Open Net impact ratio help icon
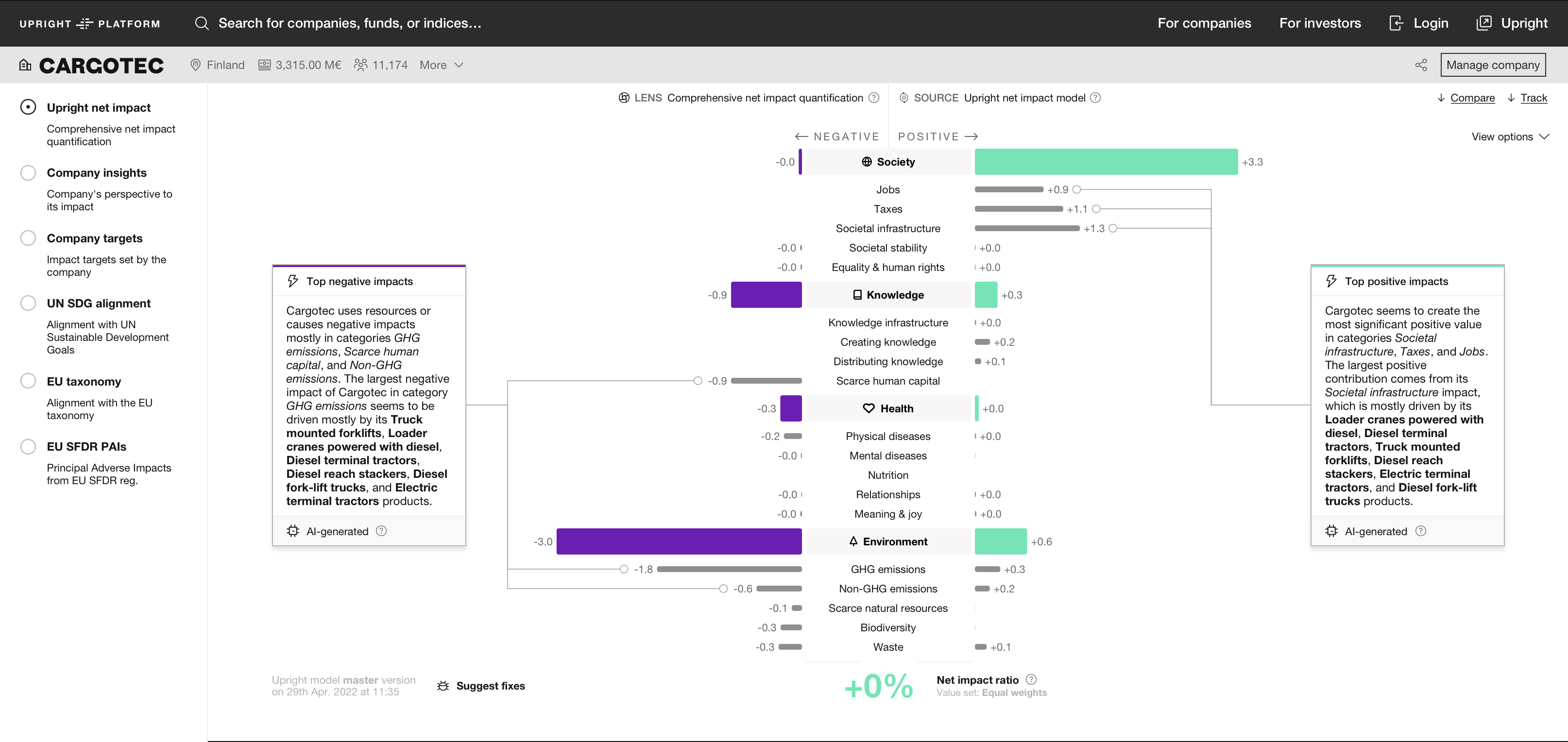Viewport: 1568px width, 742px height. point(1031,680)
